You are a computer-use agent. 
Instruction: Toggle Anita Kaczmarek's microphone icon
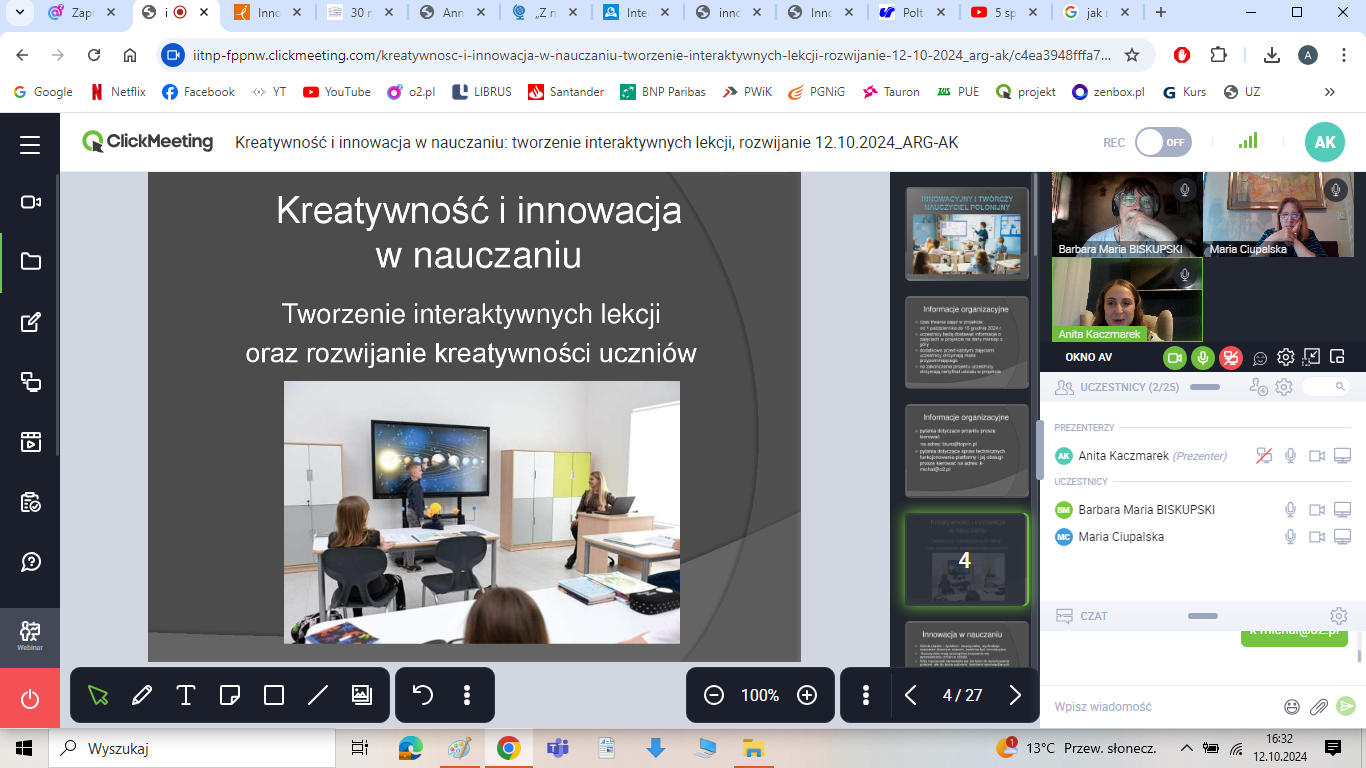click(1291, 456)
